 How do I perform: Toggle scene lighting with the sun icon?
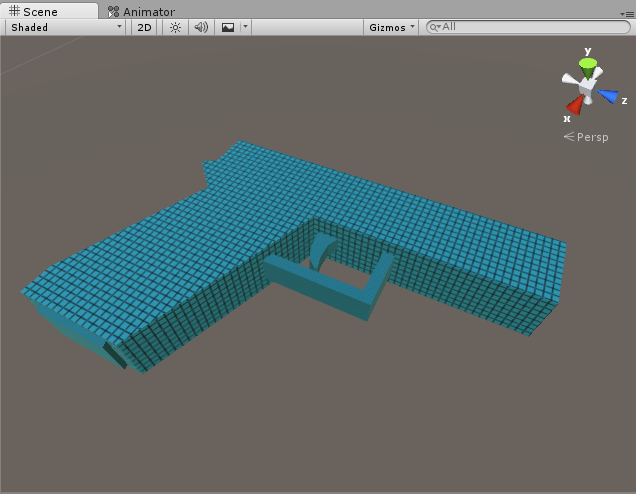point(175,27)
